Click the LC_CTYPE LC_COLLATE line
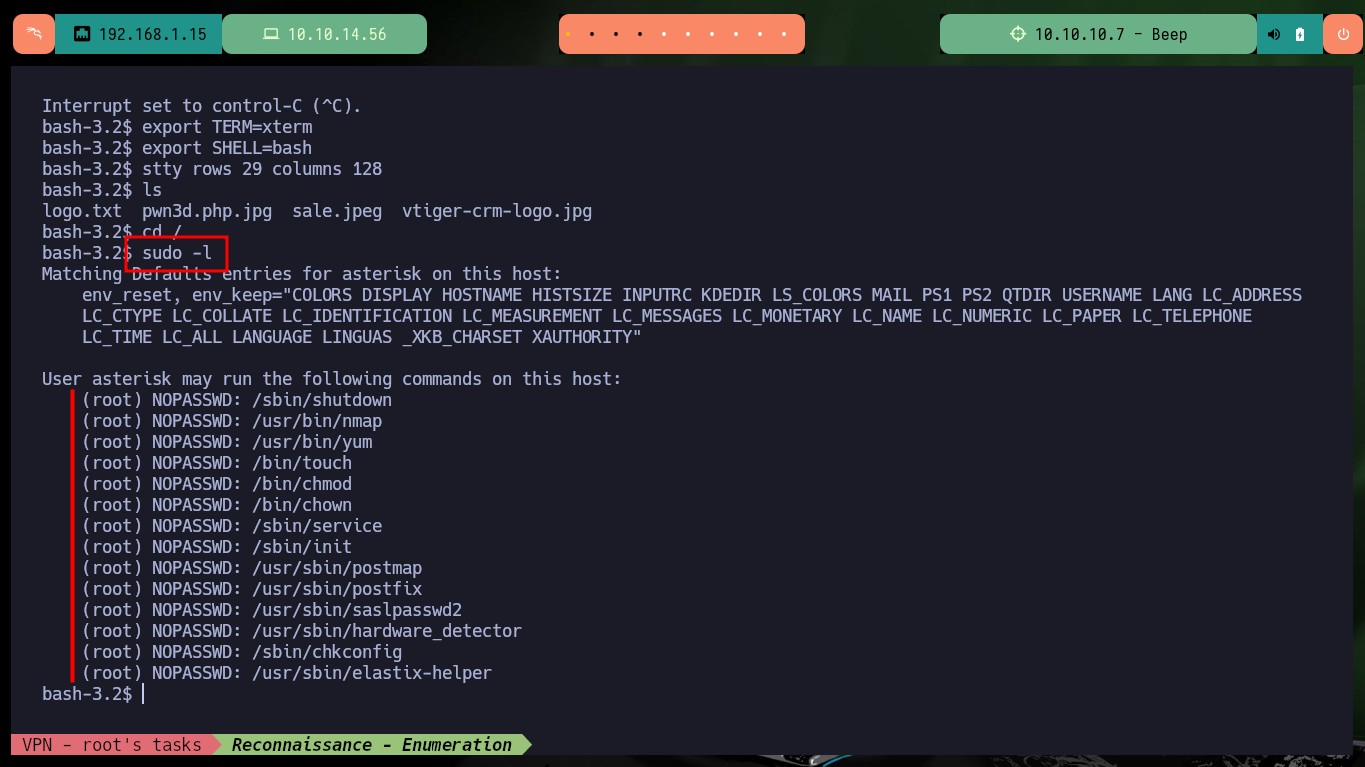 click(667, 316)
